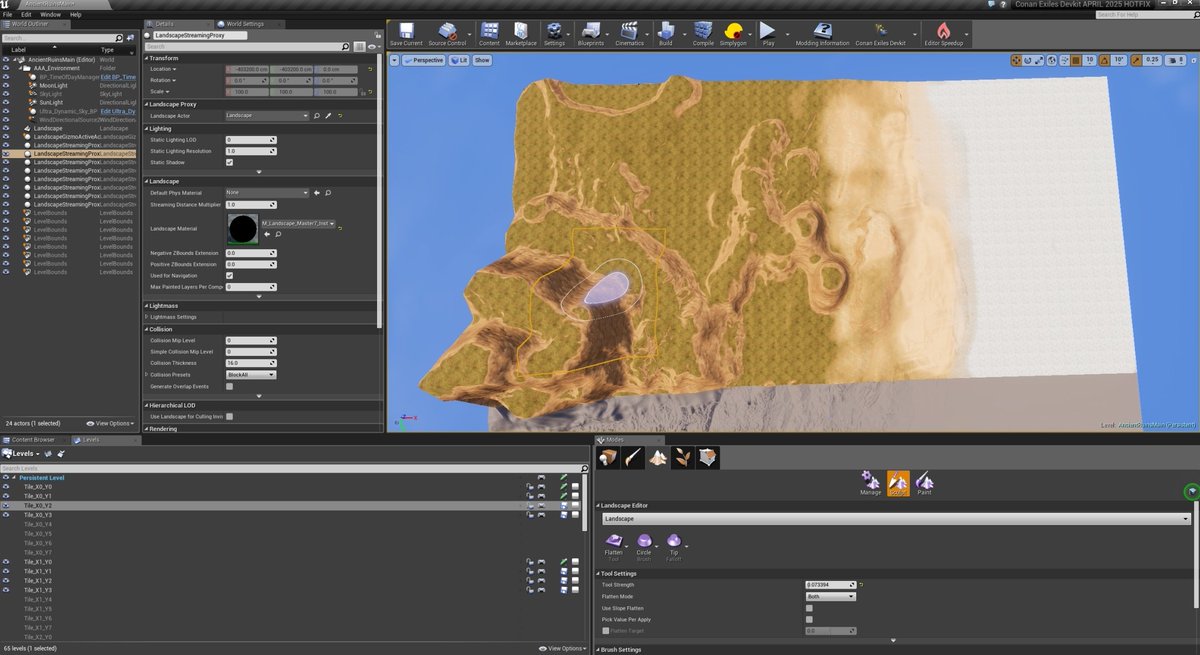
Task: Open View Options in World Outliner
Action: (110, 423)
